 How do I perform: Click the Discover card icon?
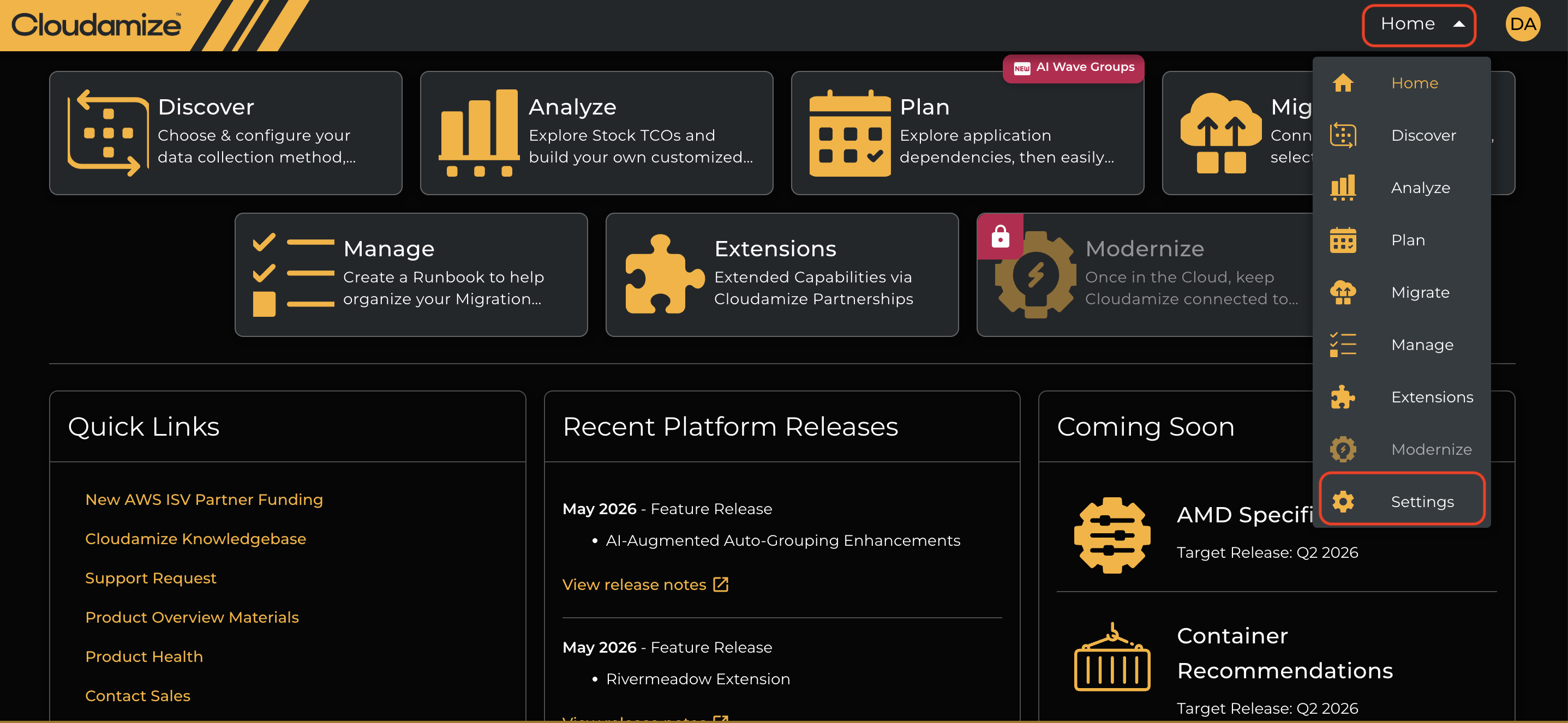pyautogui.click(x=107, y=132)
